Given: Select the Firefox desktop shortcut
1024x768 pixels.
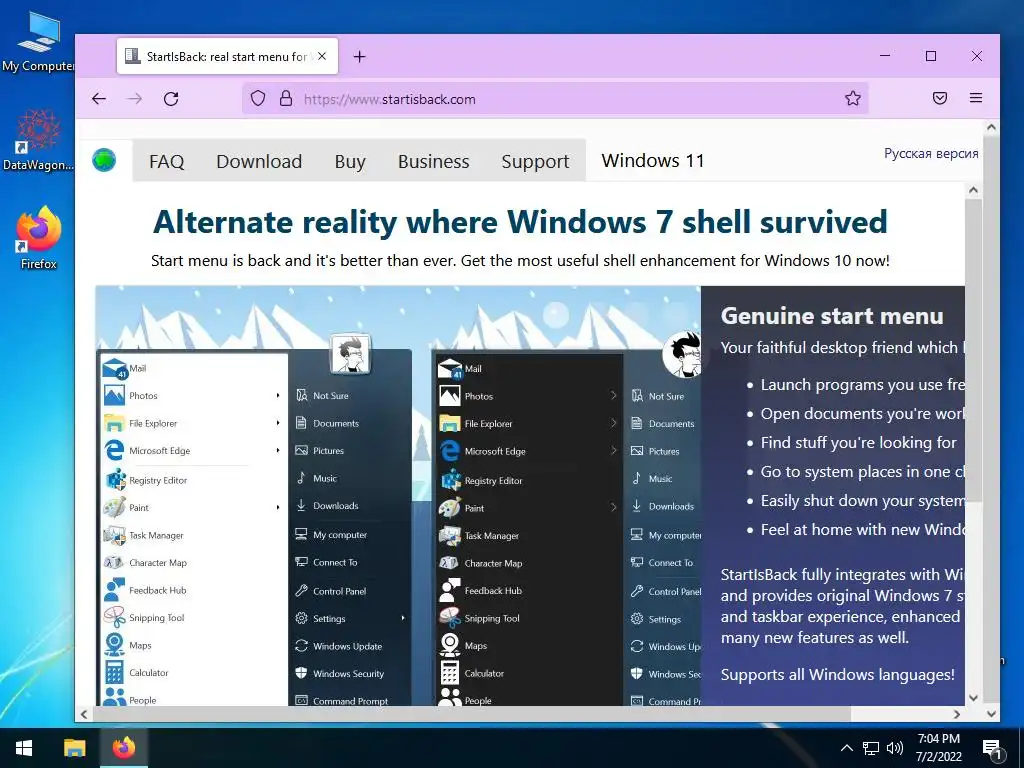Looking at the screenshot, I should (38, 238).
